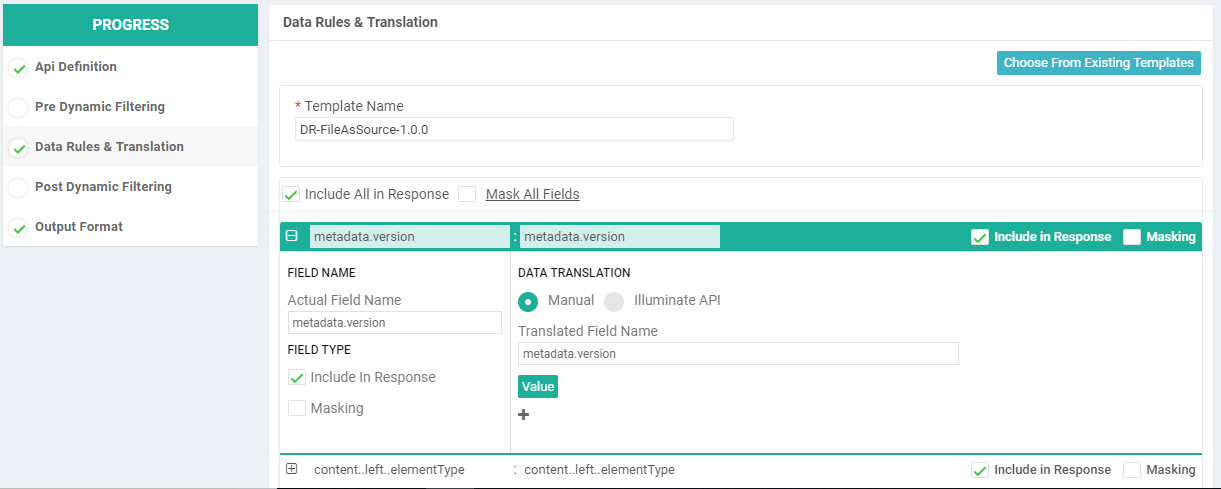Image resolution: width=1221 pixels, height=489 pixels.
Task: Toggle Masking checkbox in metadata.version header
Action: [x=1132, y=237]
